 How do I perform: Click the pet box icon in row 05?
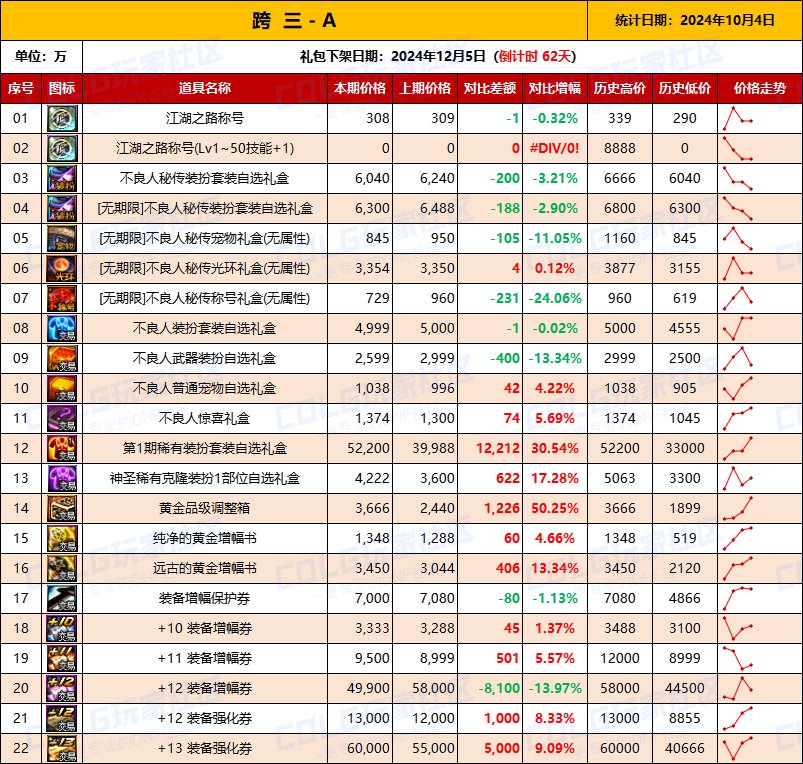click(62, 238)
